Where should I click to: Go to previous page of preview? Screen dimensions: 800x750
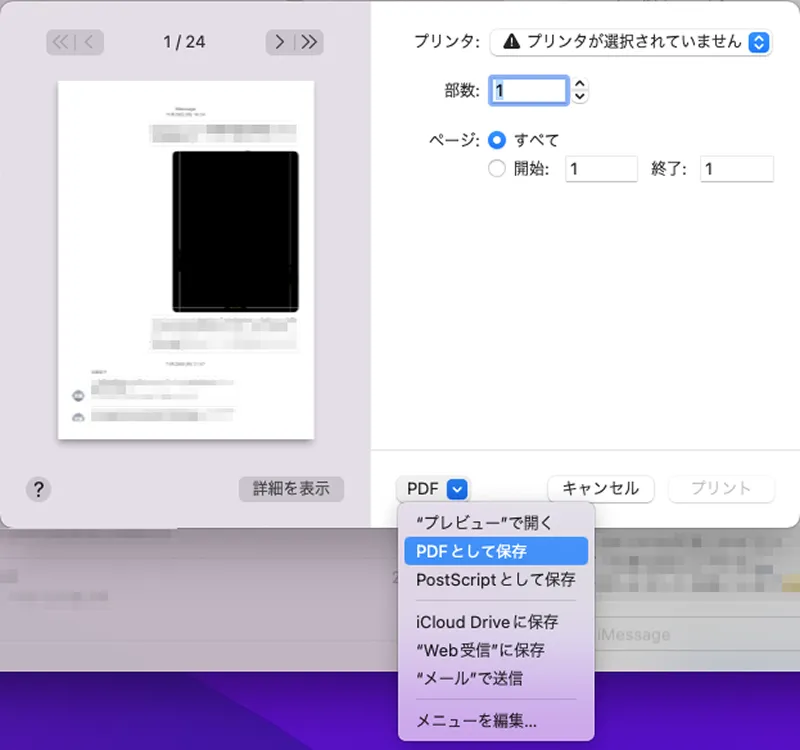(89, 42)
